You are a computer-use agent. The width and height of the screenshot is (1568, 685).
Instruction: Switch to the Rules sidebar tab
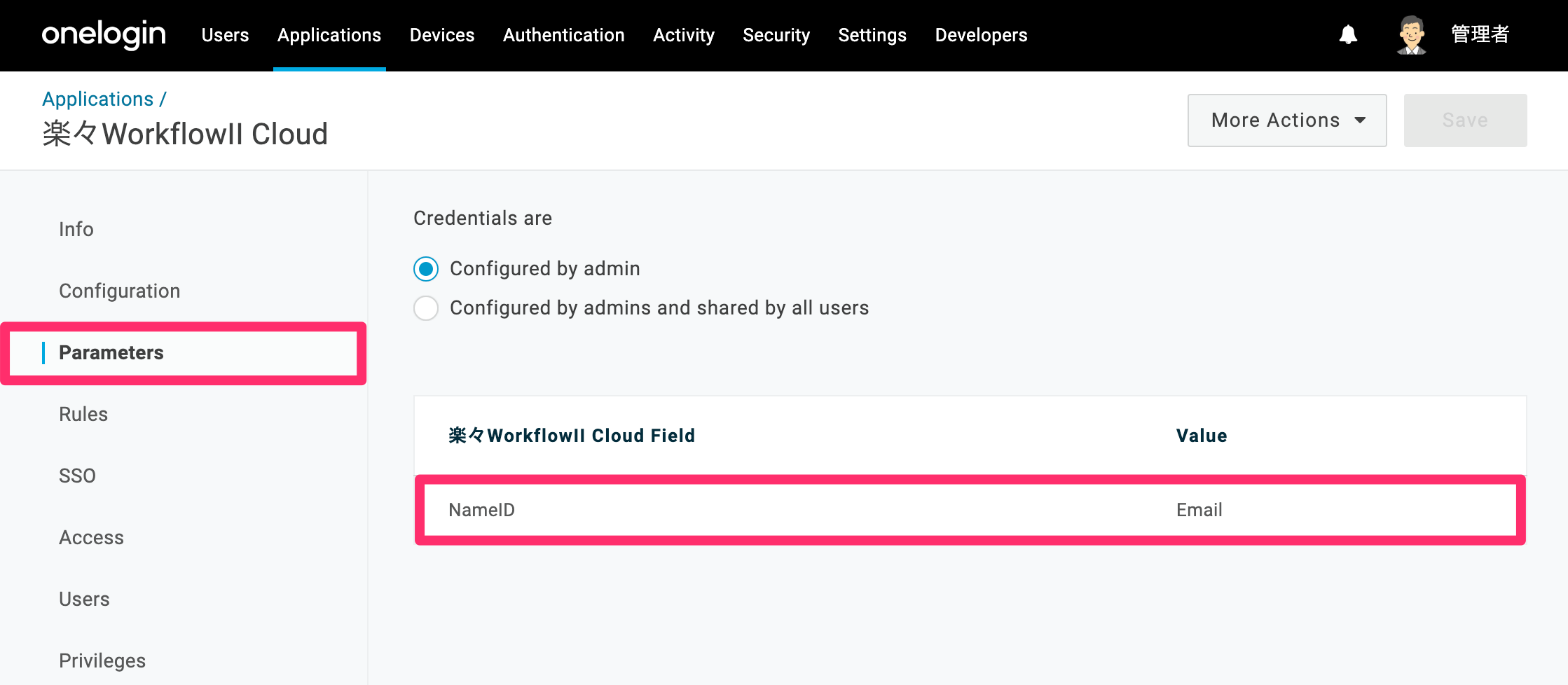click(83, 415)
